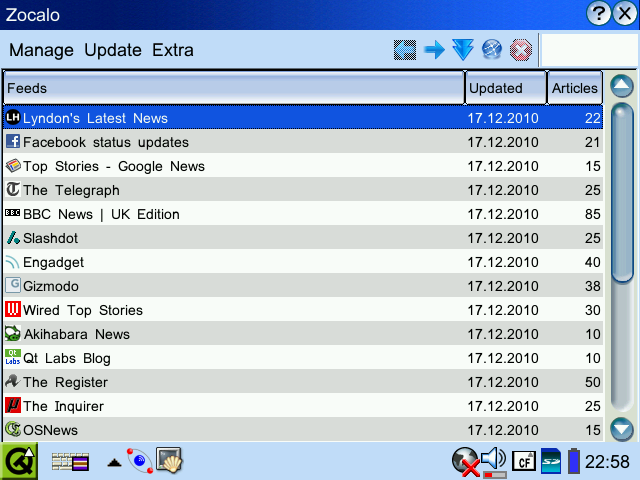The width and height of the screenshot is (640, 480).
Task: Open the Manage menu
Action: 41,50
